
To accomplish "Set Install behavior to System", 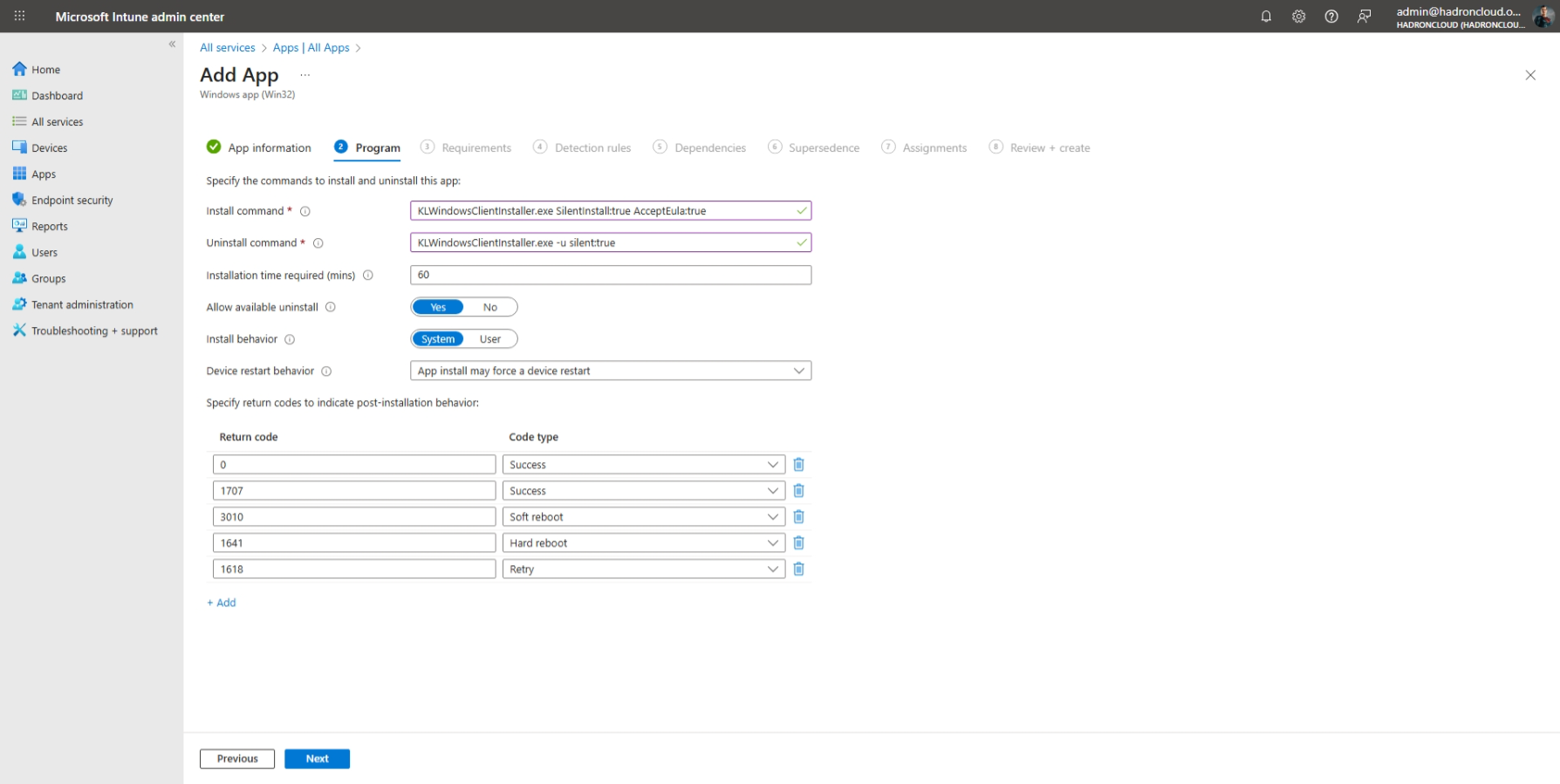I will click(438, 339).
